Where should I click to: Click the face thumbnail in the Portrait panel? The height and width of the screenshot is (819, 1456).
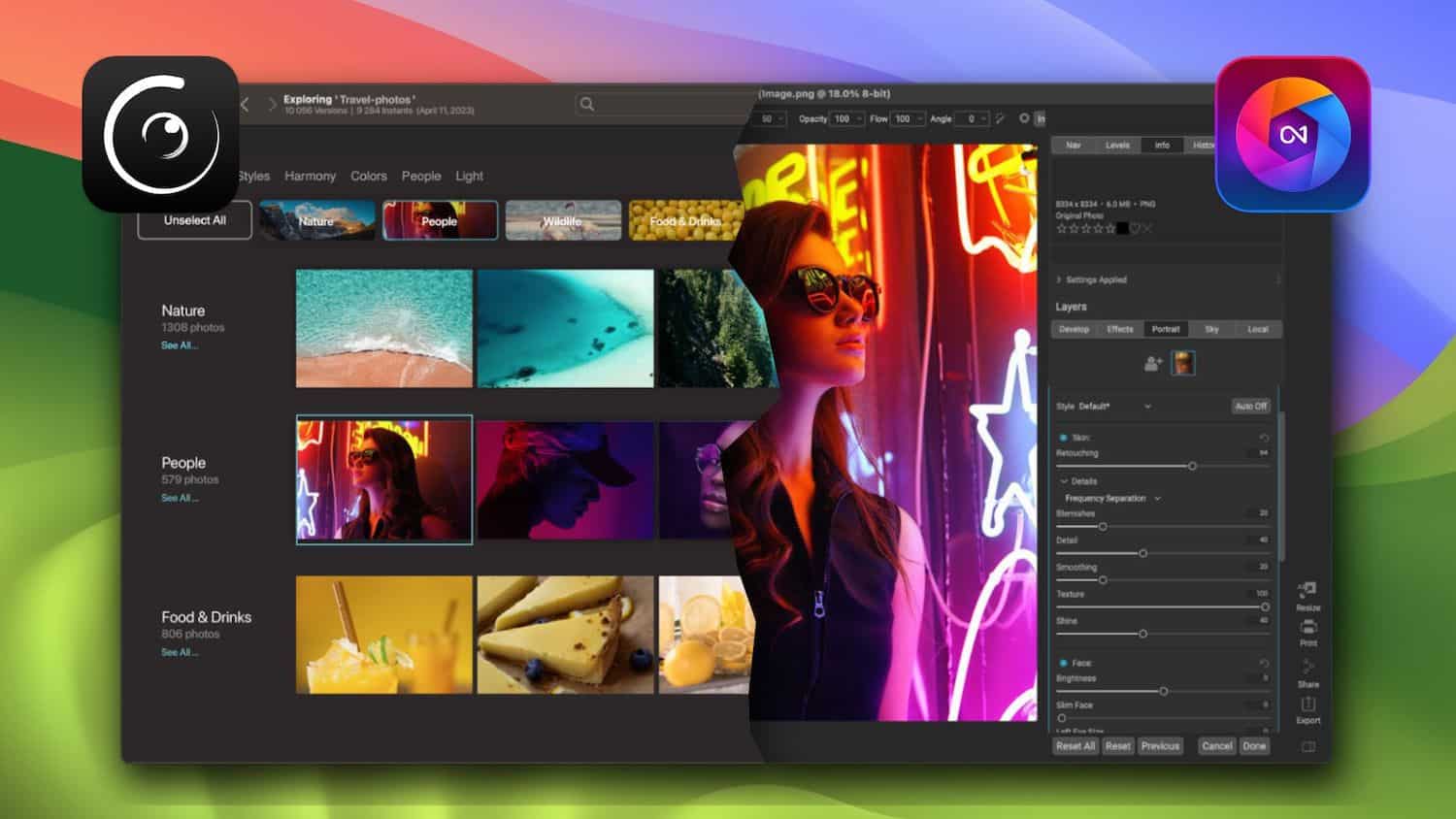pyautogui.click(x=1183, y=363)
